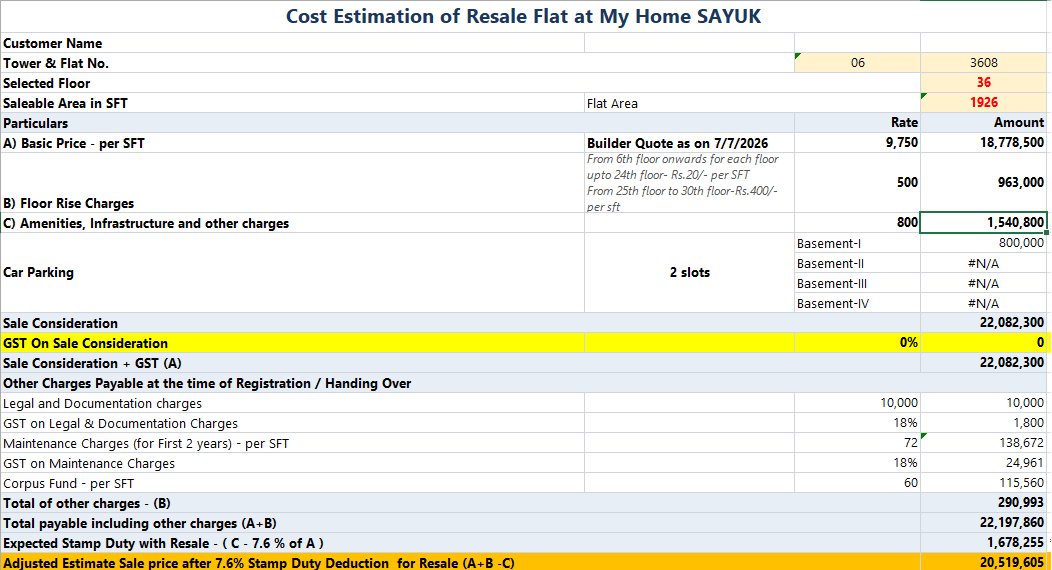Select GST on Legal amount '1,800'
The image size is (1052, 570).
click(x=984, y=423)
